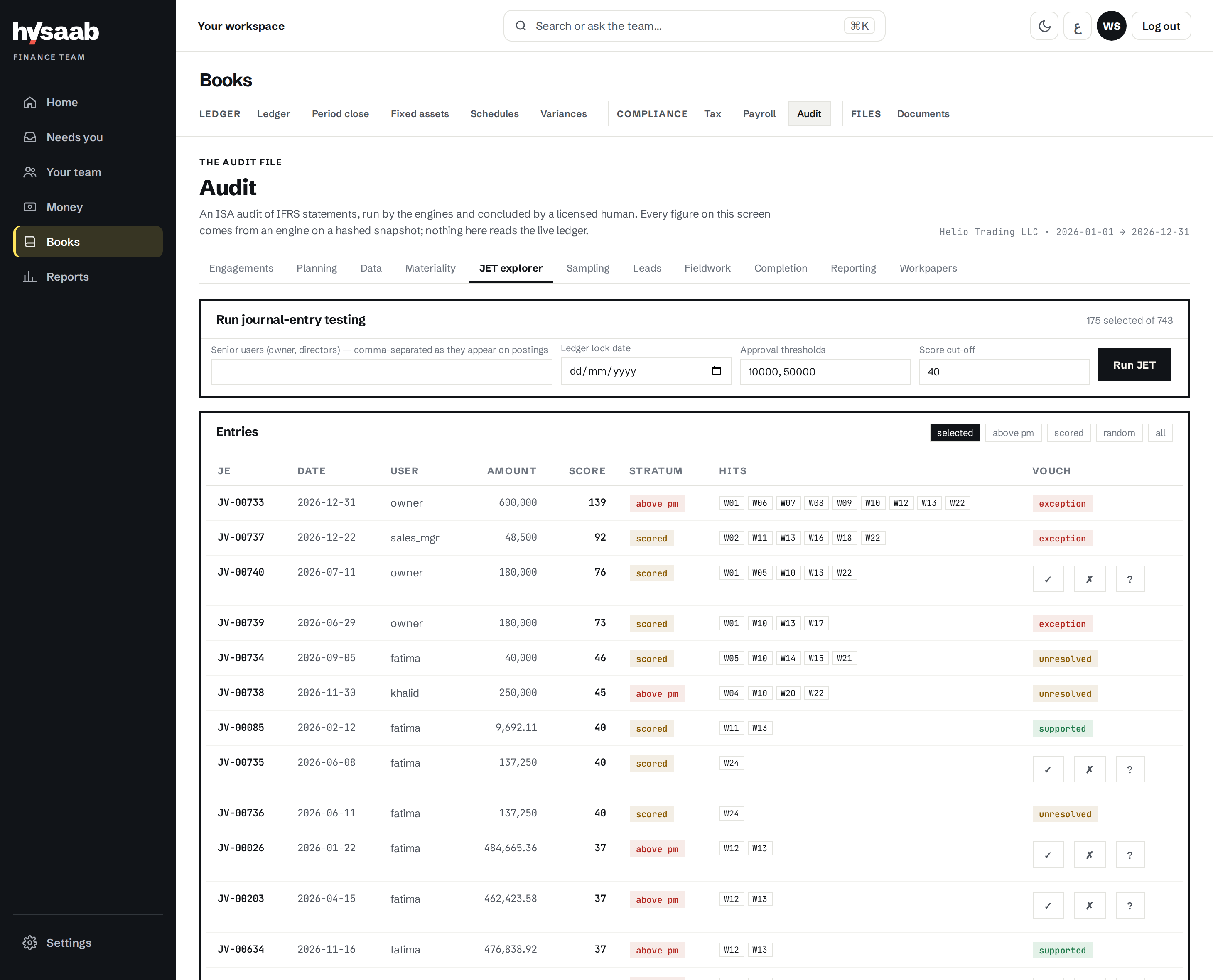Open Reports in the sidebar

point(88,277)
